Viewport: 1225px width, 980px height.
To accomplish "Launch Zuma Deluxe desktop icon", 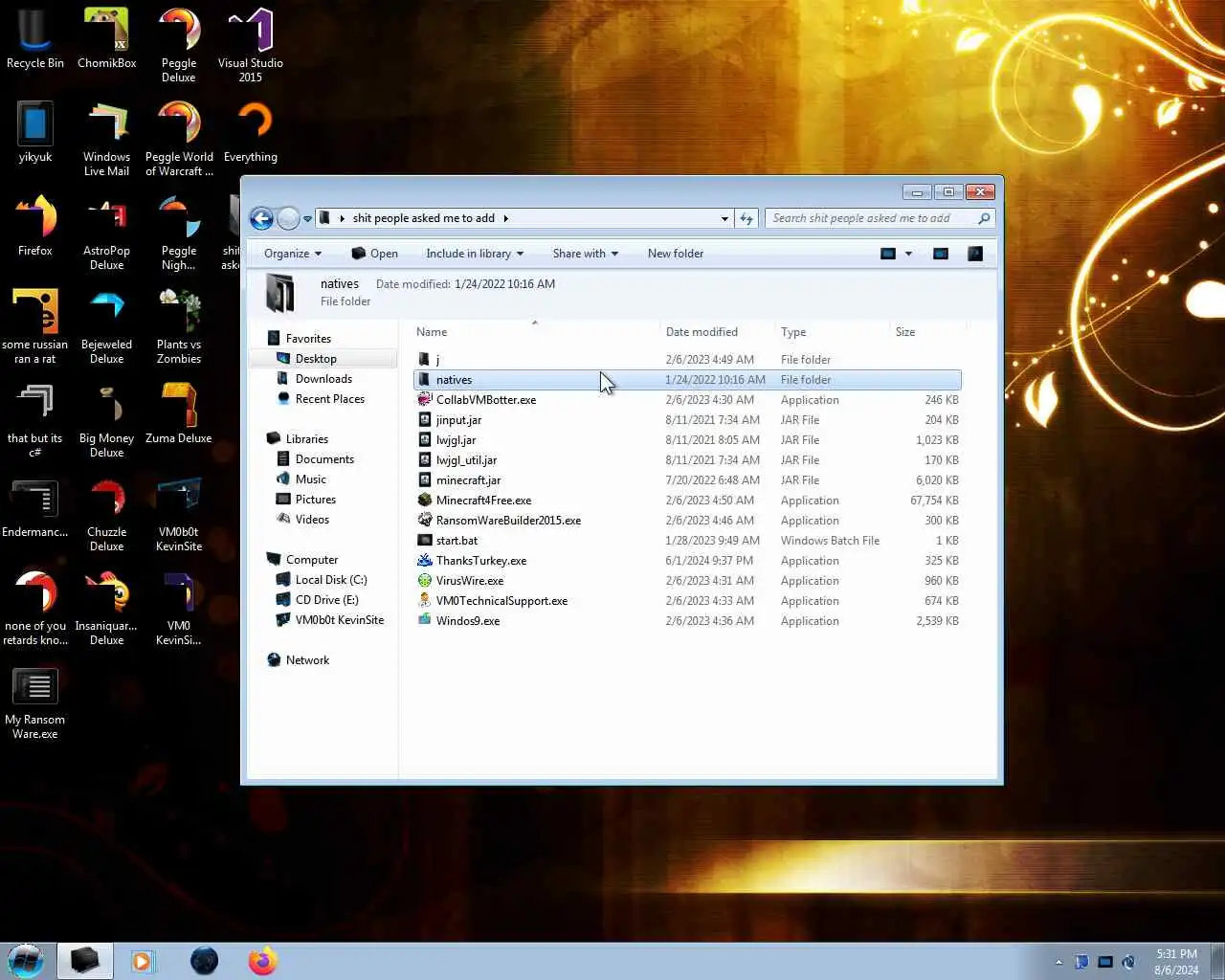I will [179, 414].
